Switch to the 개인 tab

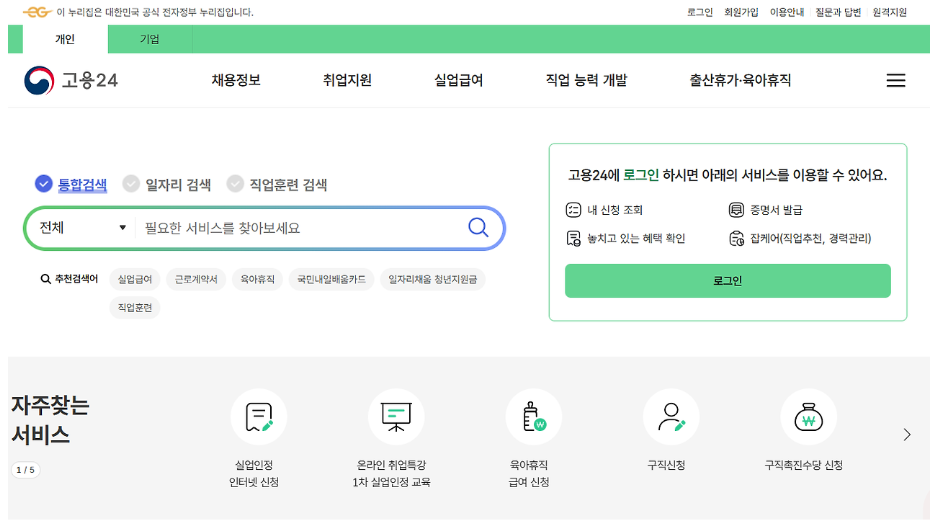coord(65,39)
